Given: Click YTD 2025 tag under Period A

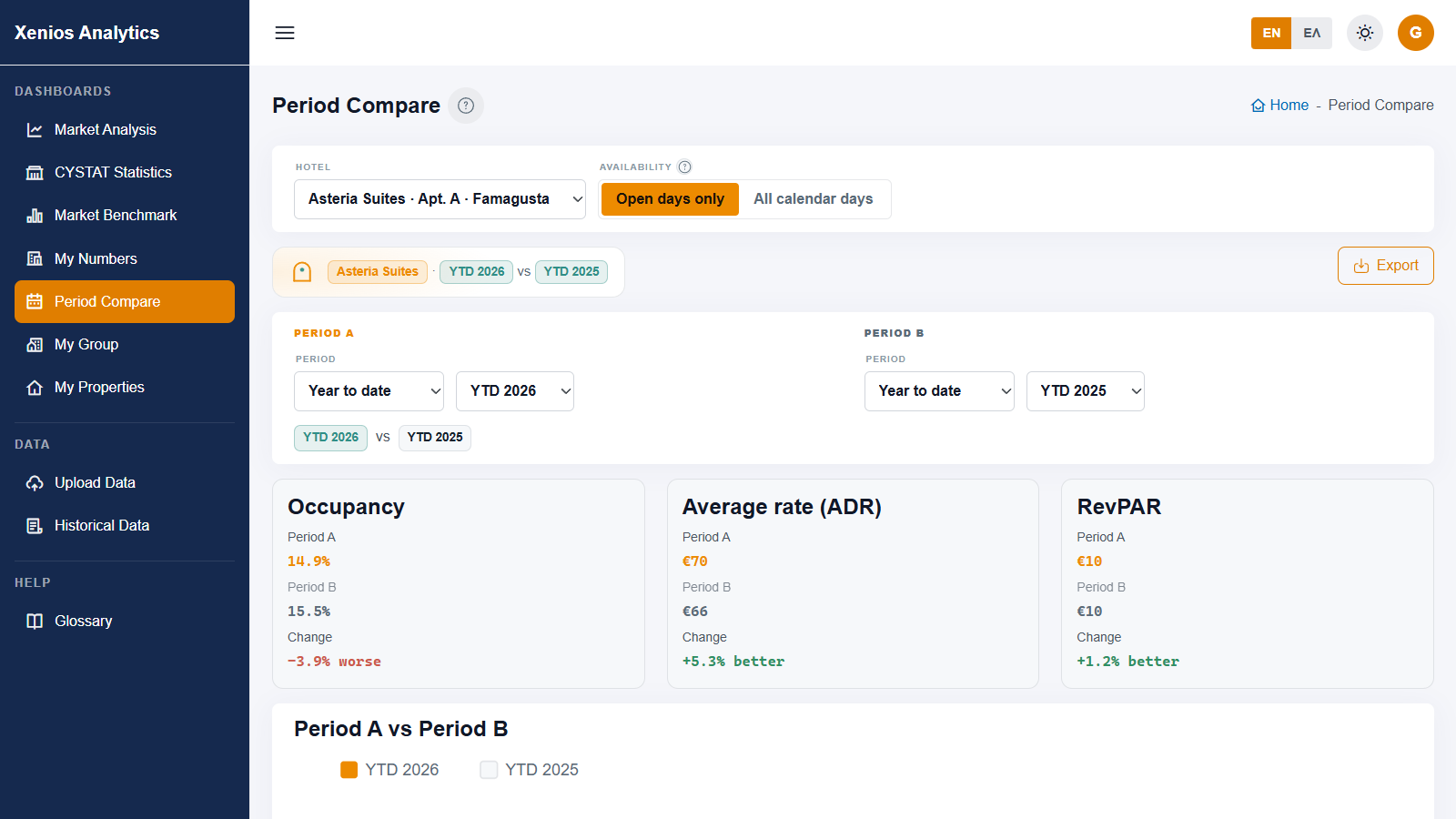Looking at the screenshot, I should point(435,438).
